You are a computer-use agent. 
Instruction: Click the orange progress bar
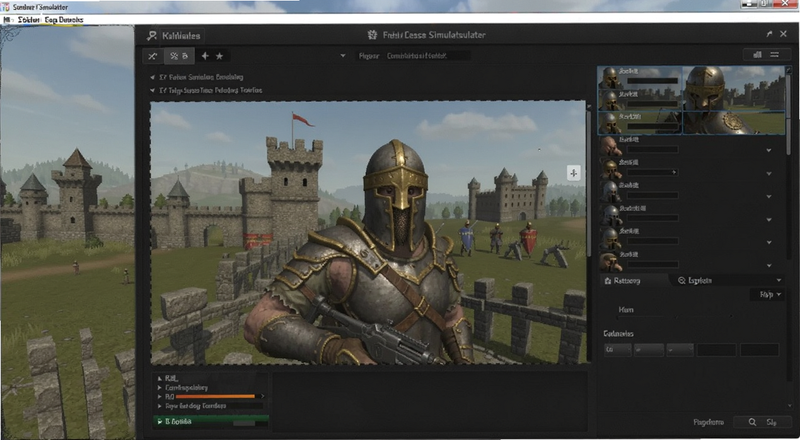point(215,396)
